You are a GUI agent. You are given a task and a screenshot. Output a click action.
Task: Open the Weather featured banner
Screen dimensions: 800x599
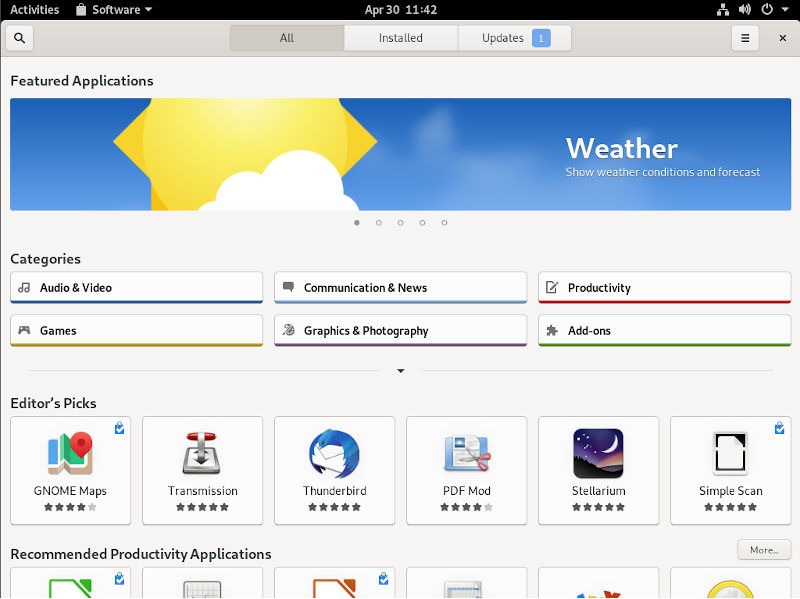point(400,154)
